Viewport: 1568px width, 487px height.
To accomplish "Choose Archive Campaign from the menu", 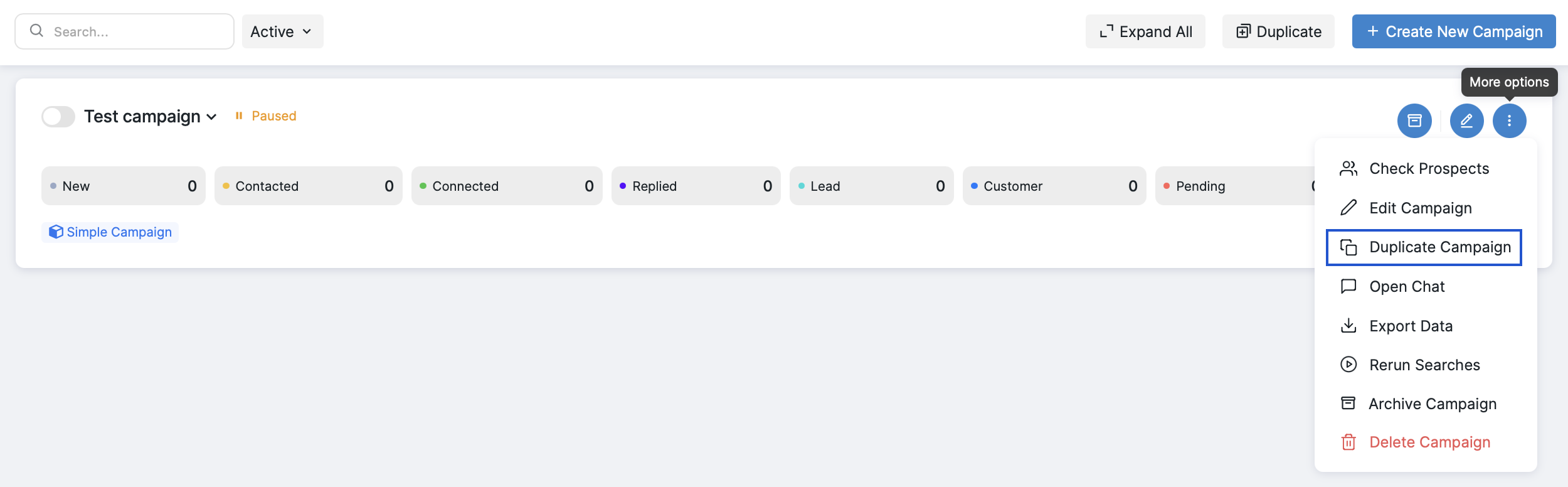I will tap(1432, 404).
